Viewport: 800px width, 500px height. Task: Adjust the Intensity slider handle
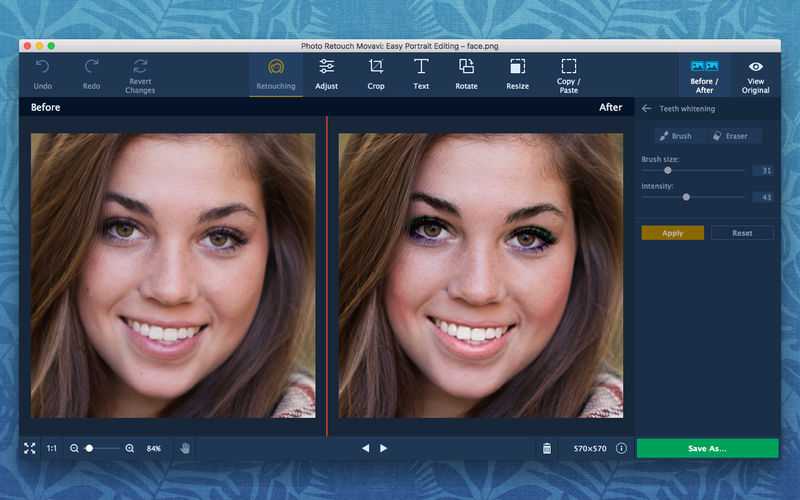click(x=686, y=197)
